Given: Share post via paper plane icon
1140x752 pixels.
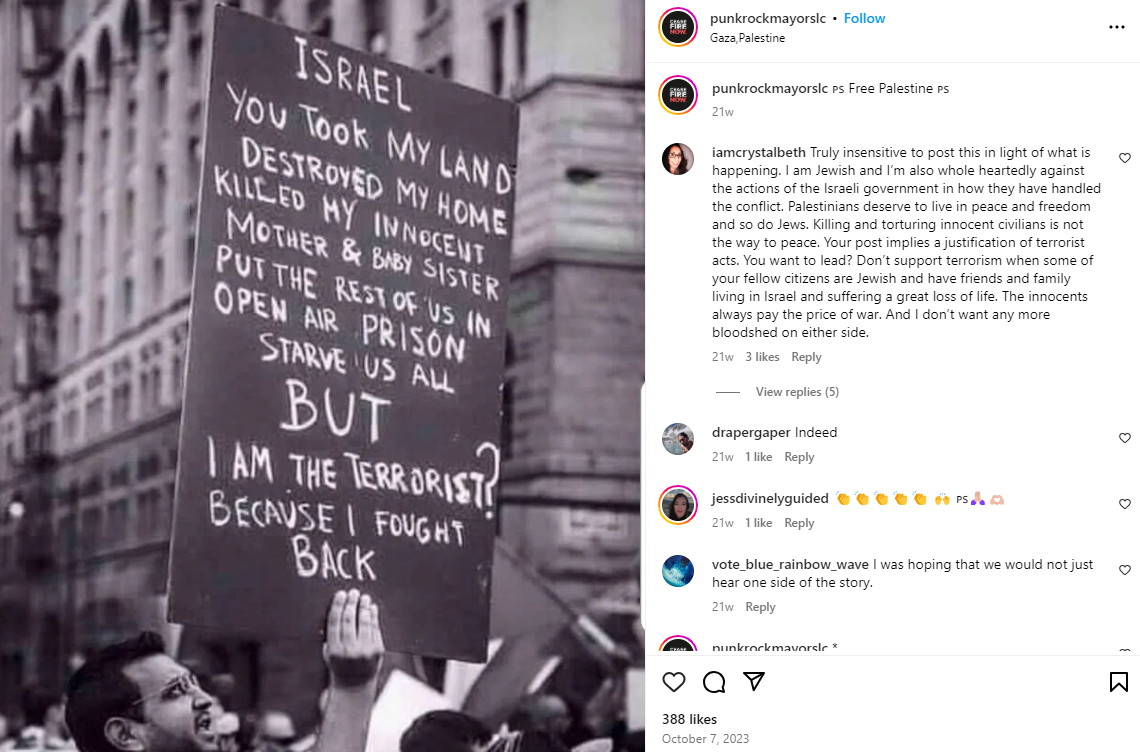Looking at the screenshot, I should click(x=754, y=681).
